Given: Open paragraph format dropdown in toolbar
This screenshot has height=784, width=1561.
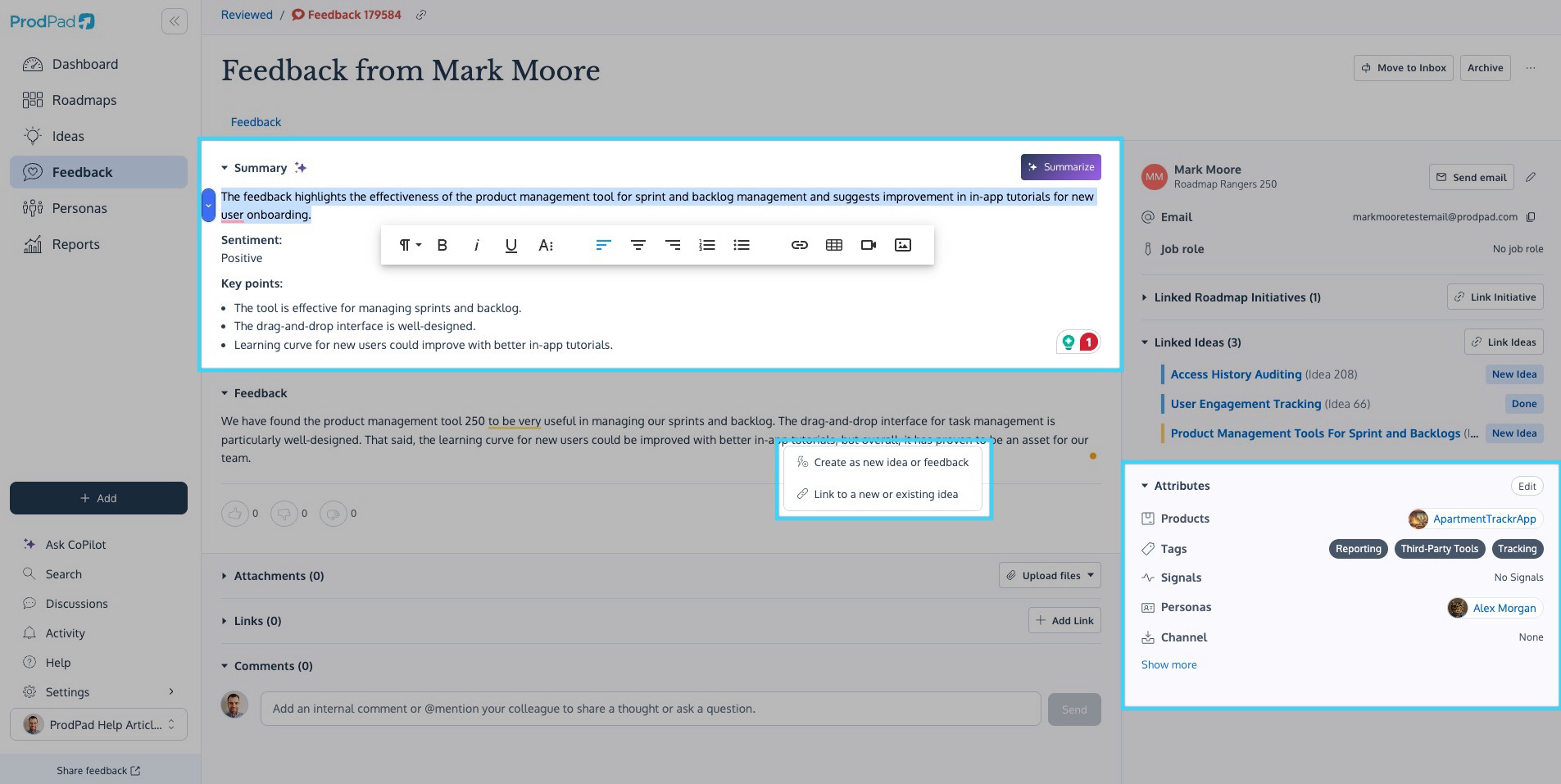Looking at the screenshot, I should pyautogui.click(x=410, y=245).
